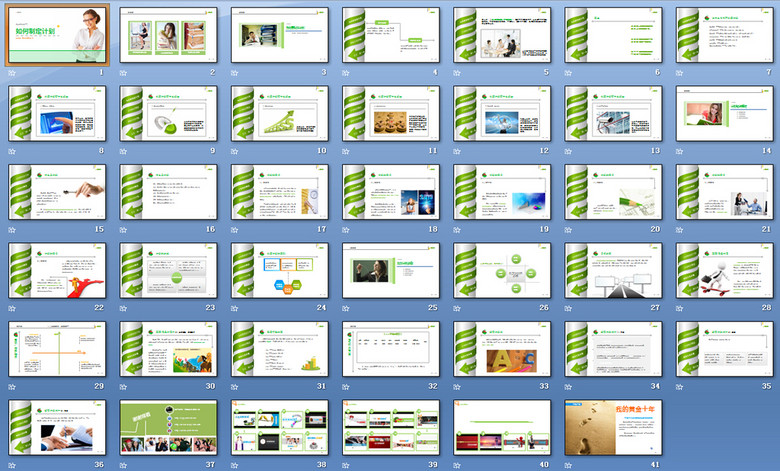780x471 pixels.
Task: Click the star icon below slide 15
Action: [12, 229]
